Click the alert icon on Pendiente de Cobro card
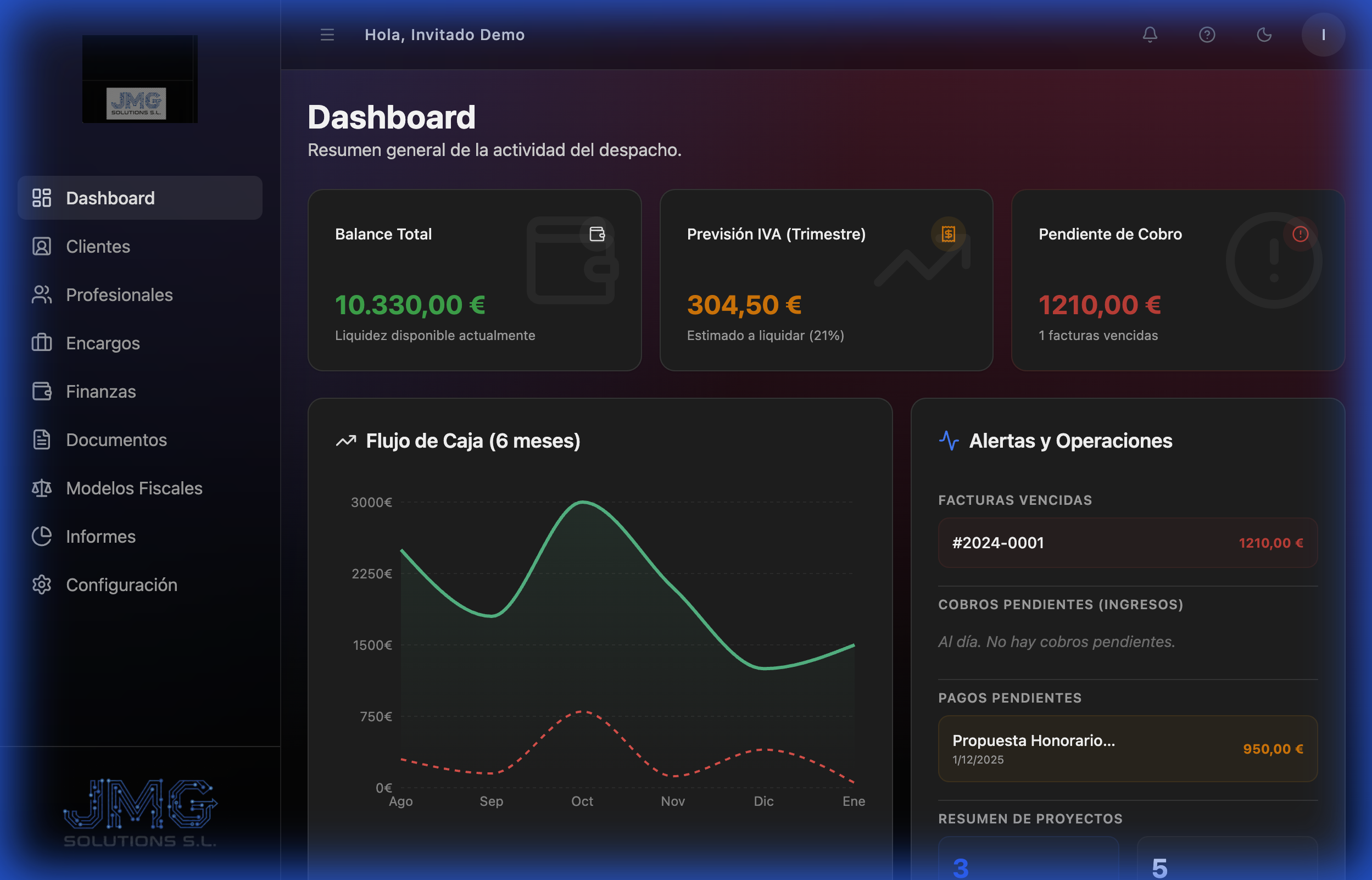The image size is (1372, 880). (1300, 233)
